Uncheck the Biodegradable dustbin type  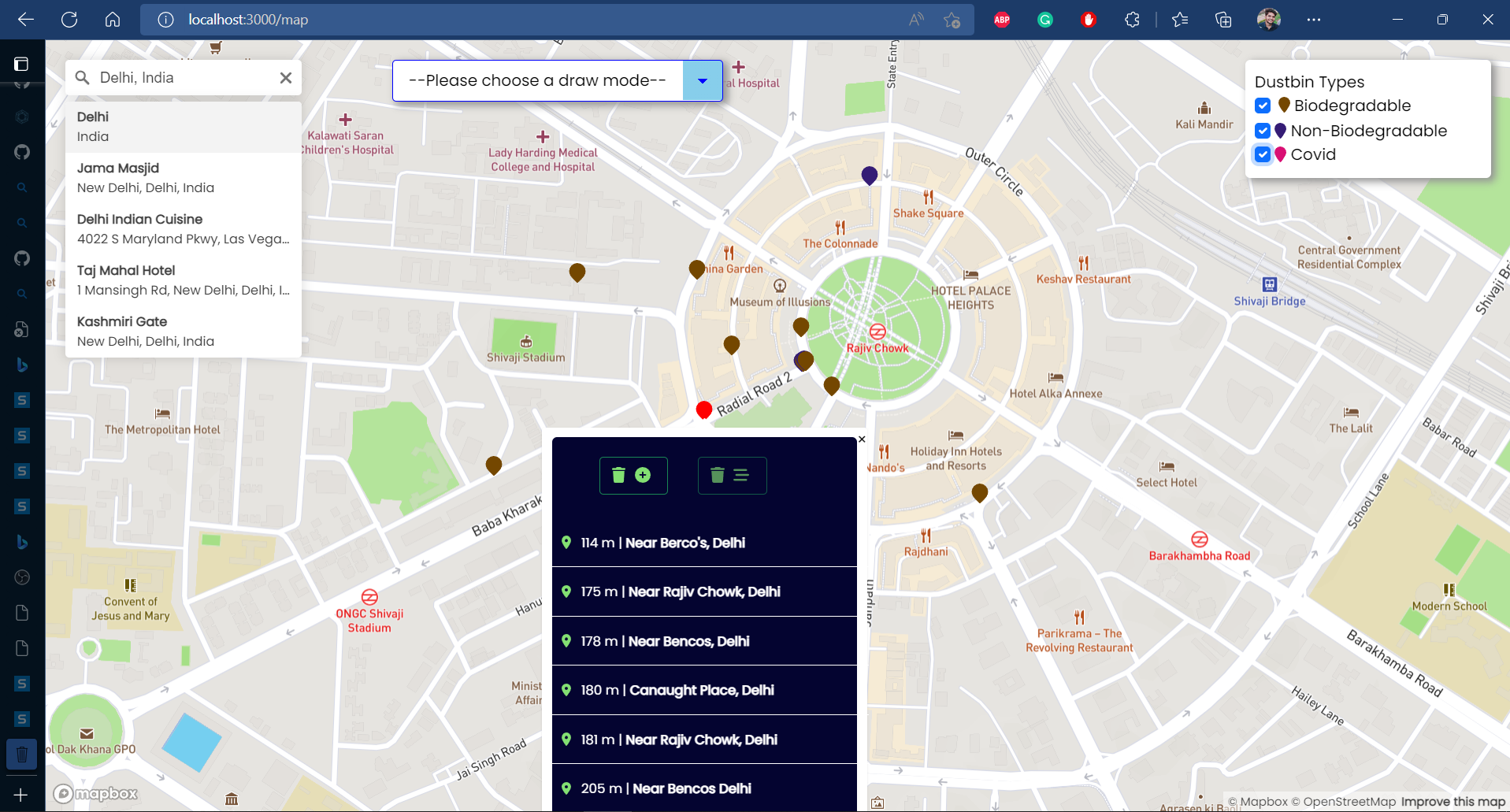tap(1263, 105)
